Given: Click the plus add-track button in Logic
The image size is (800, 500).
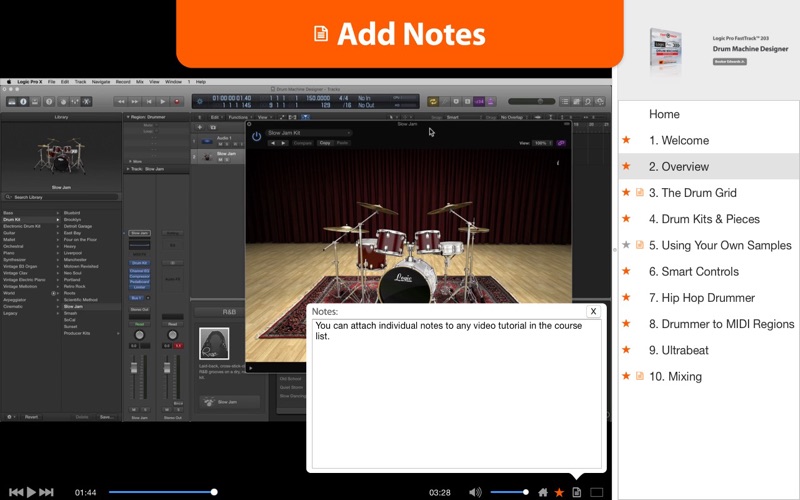Looking at the screenshot, I should [x=199, y=127].
